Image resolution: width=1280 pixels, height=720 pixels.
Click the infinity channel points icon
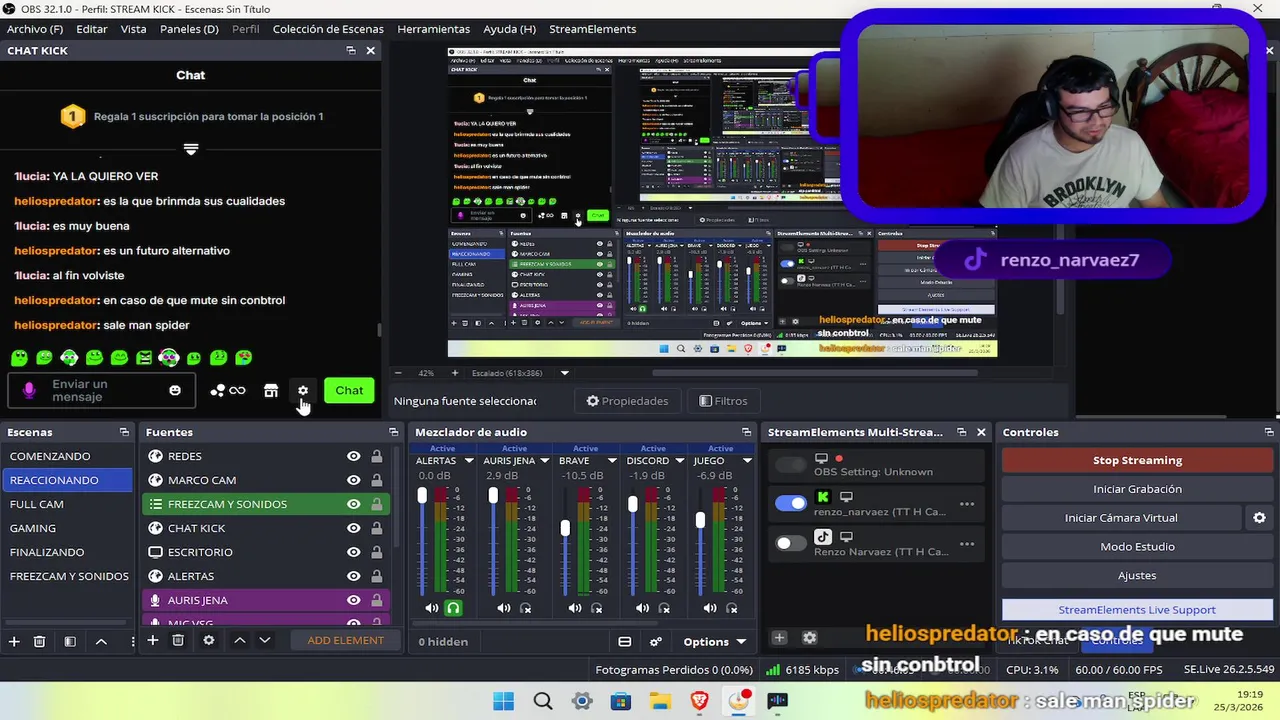pyautogui.click(x=237, y=391)
